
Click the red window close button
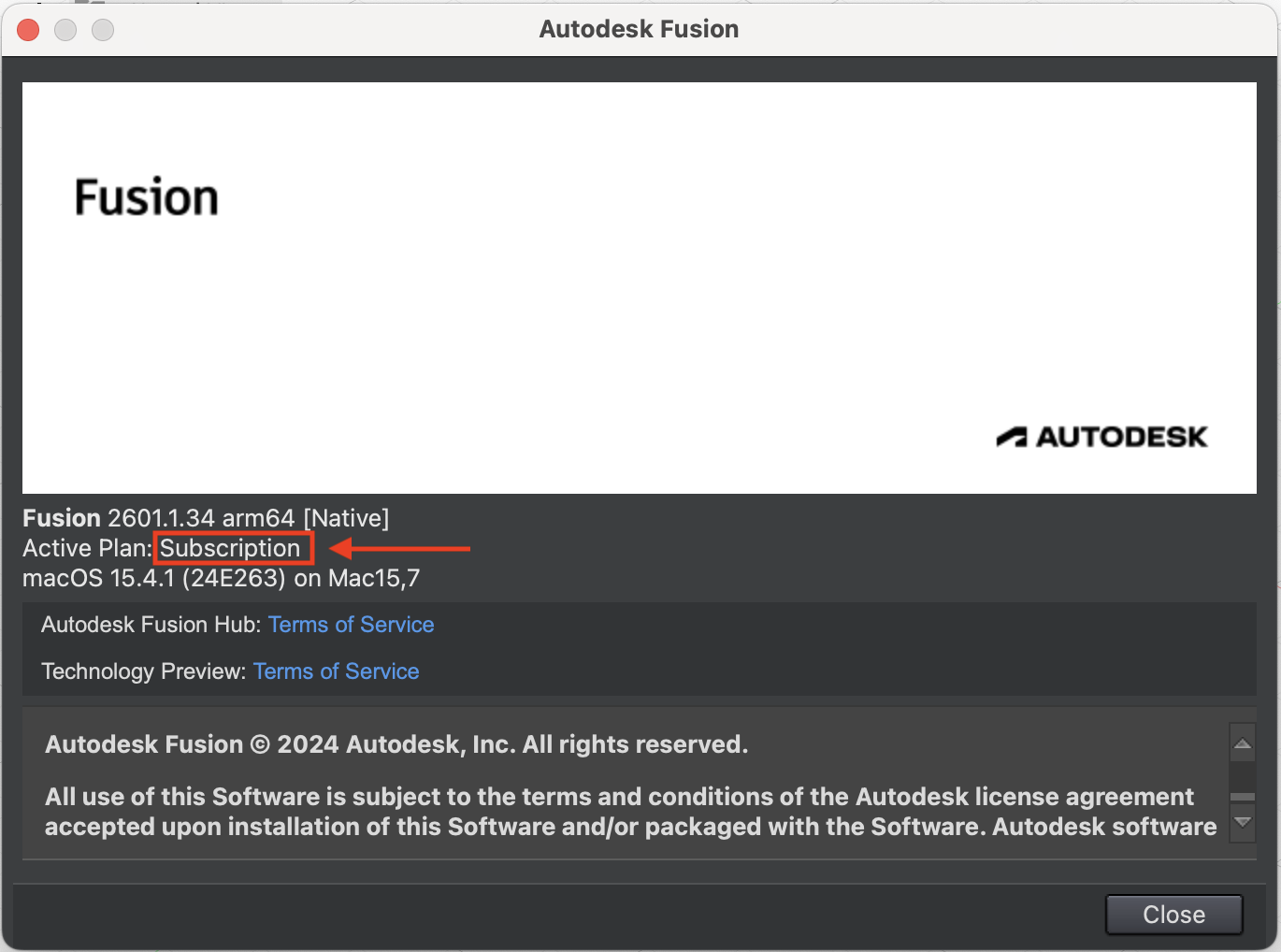(28, 30)
